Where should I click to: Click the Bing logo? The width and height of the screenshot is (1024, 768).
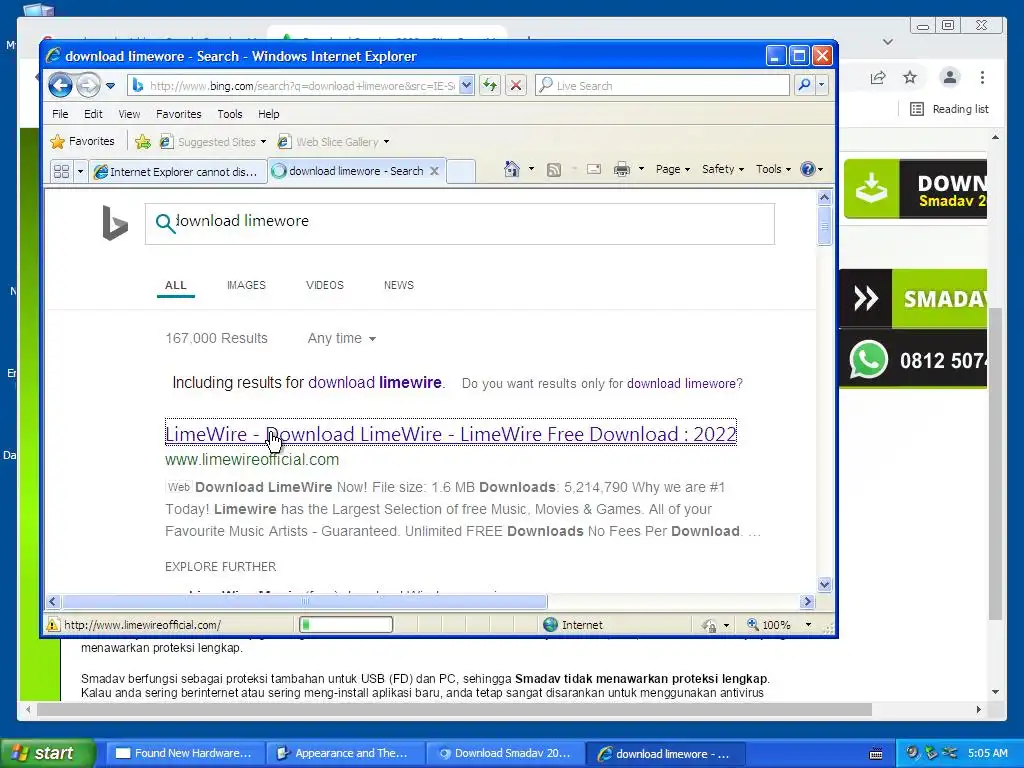[115, 223]
